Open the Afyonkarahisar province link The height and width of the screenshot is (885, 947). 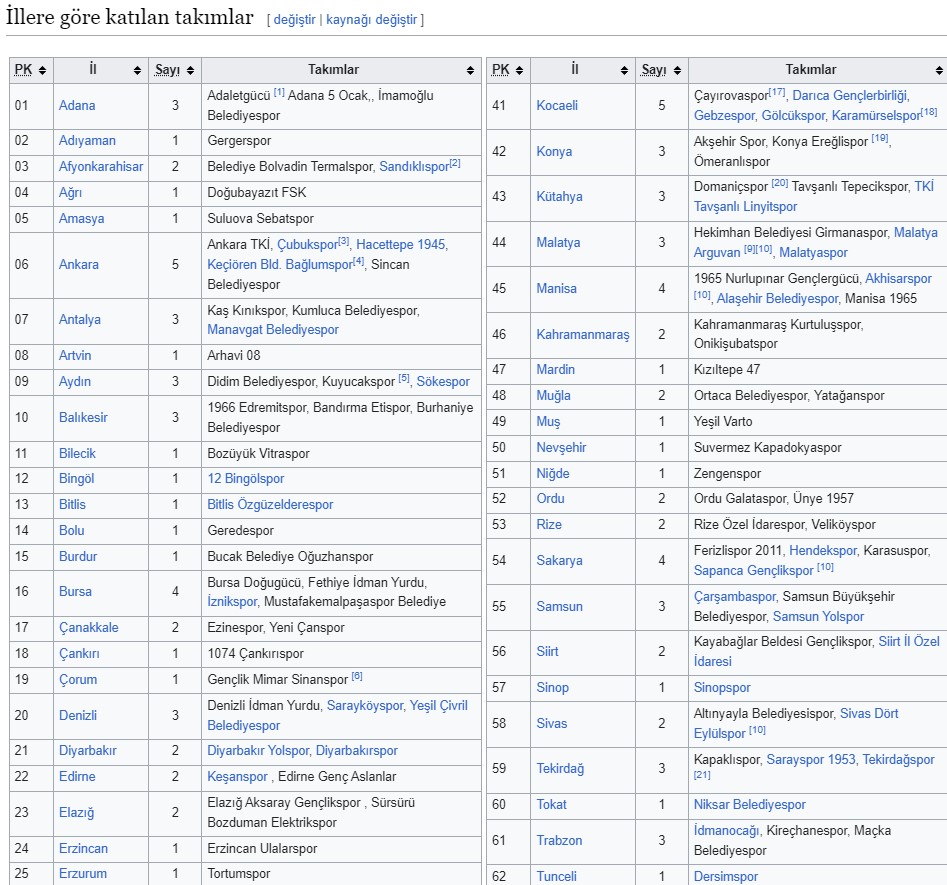click(101, 167)
